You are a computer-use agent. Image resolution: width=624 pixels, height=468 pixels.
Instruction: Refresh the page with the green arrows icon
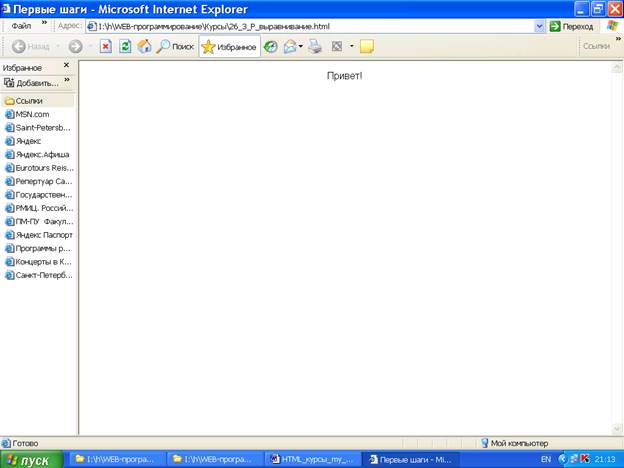pos(125,47)
